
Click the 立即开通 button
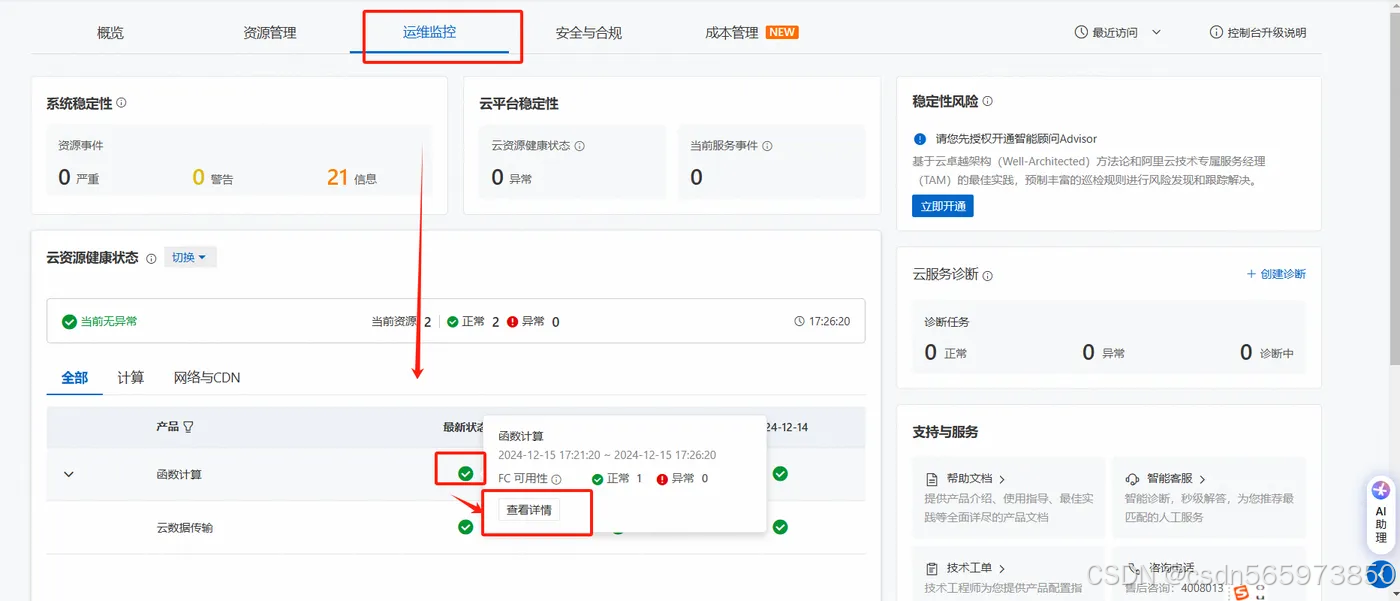pyautogui.click(x=943, y=206)
